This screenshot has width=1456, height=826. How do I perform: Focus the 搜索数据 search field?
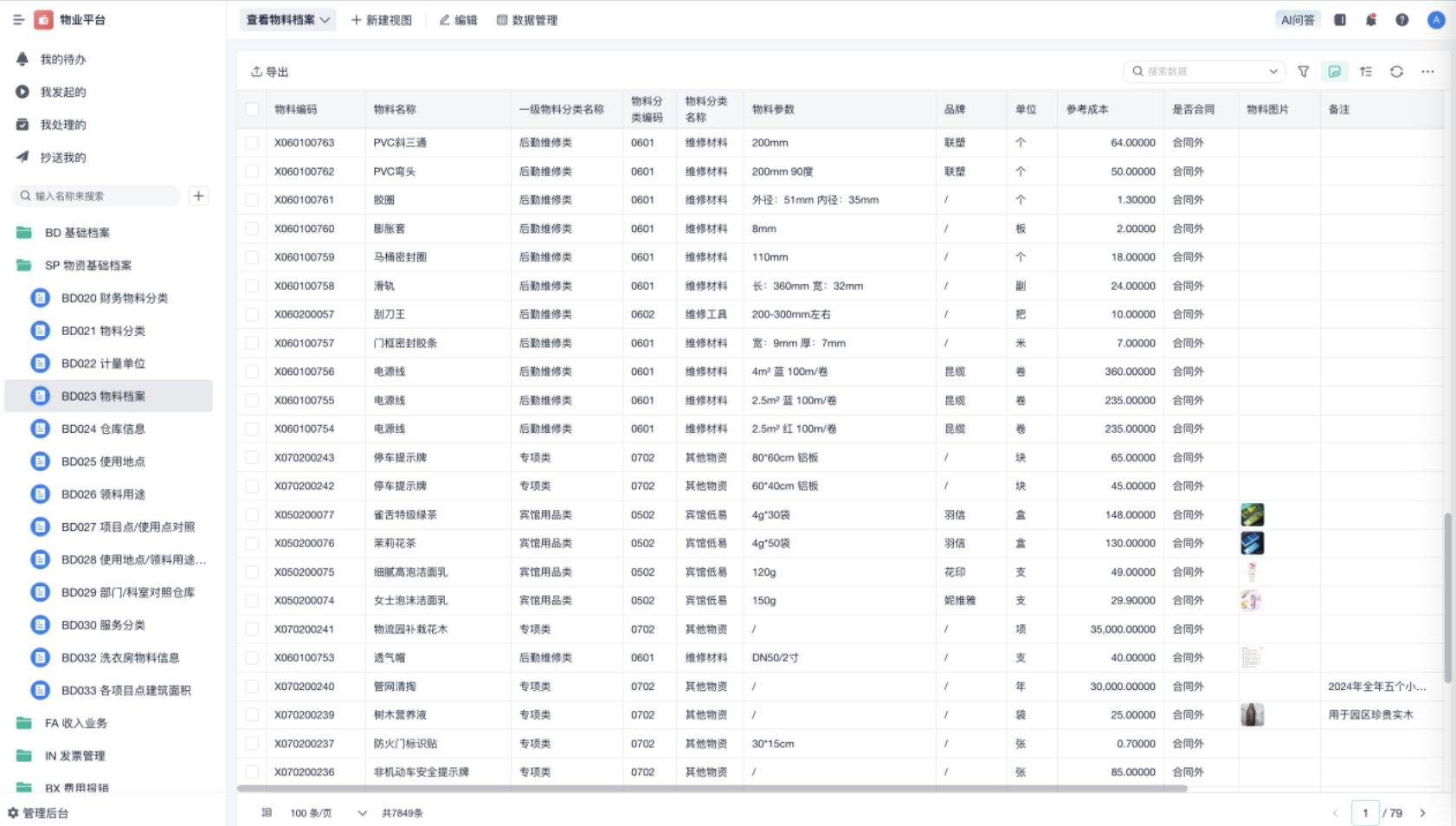(x=1204, y=71)
